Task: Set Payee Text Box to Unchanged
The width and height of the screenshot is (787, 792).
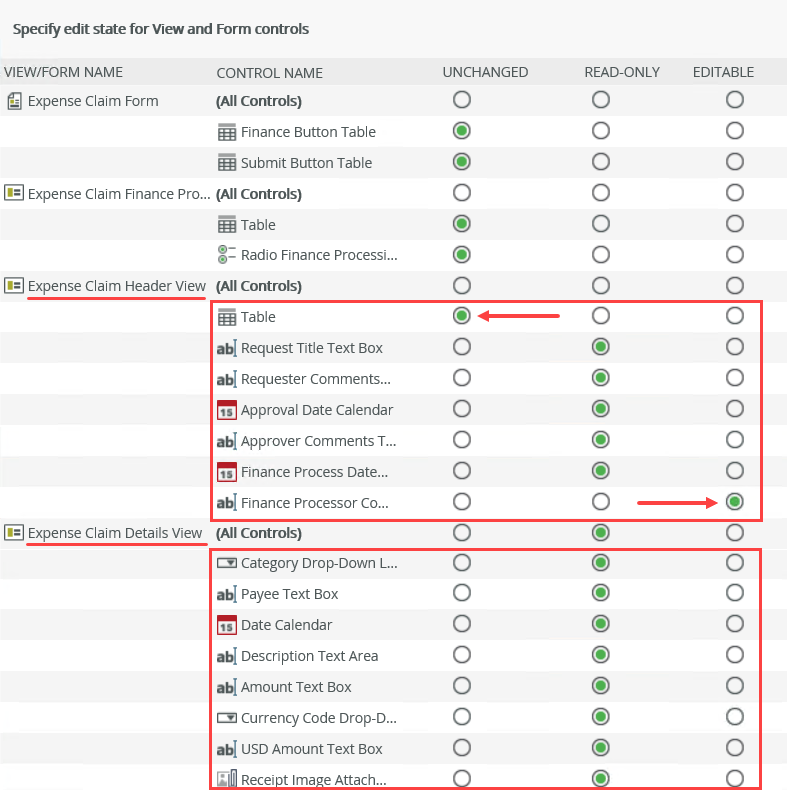Action: (461, 594)
